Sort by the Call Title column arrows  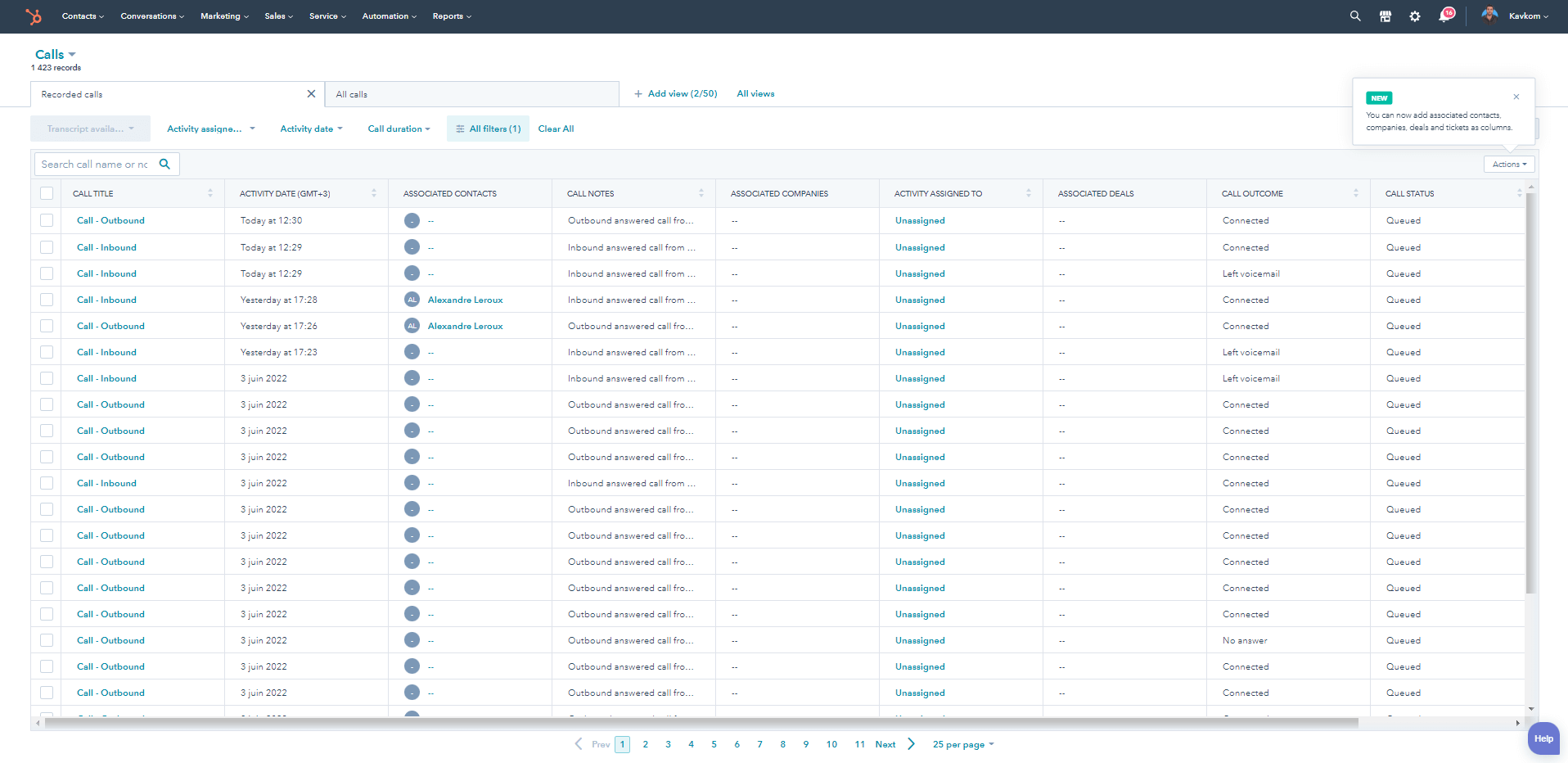(210, 194)
